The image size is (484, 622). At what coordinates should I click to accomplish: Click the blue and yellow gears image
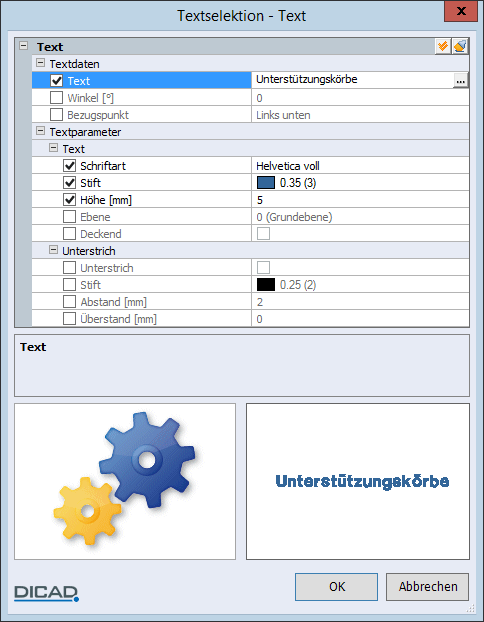coord(125,478)
